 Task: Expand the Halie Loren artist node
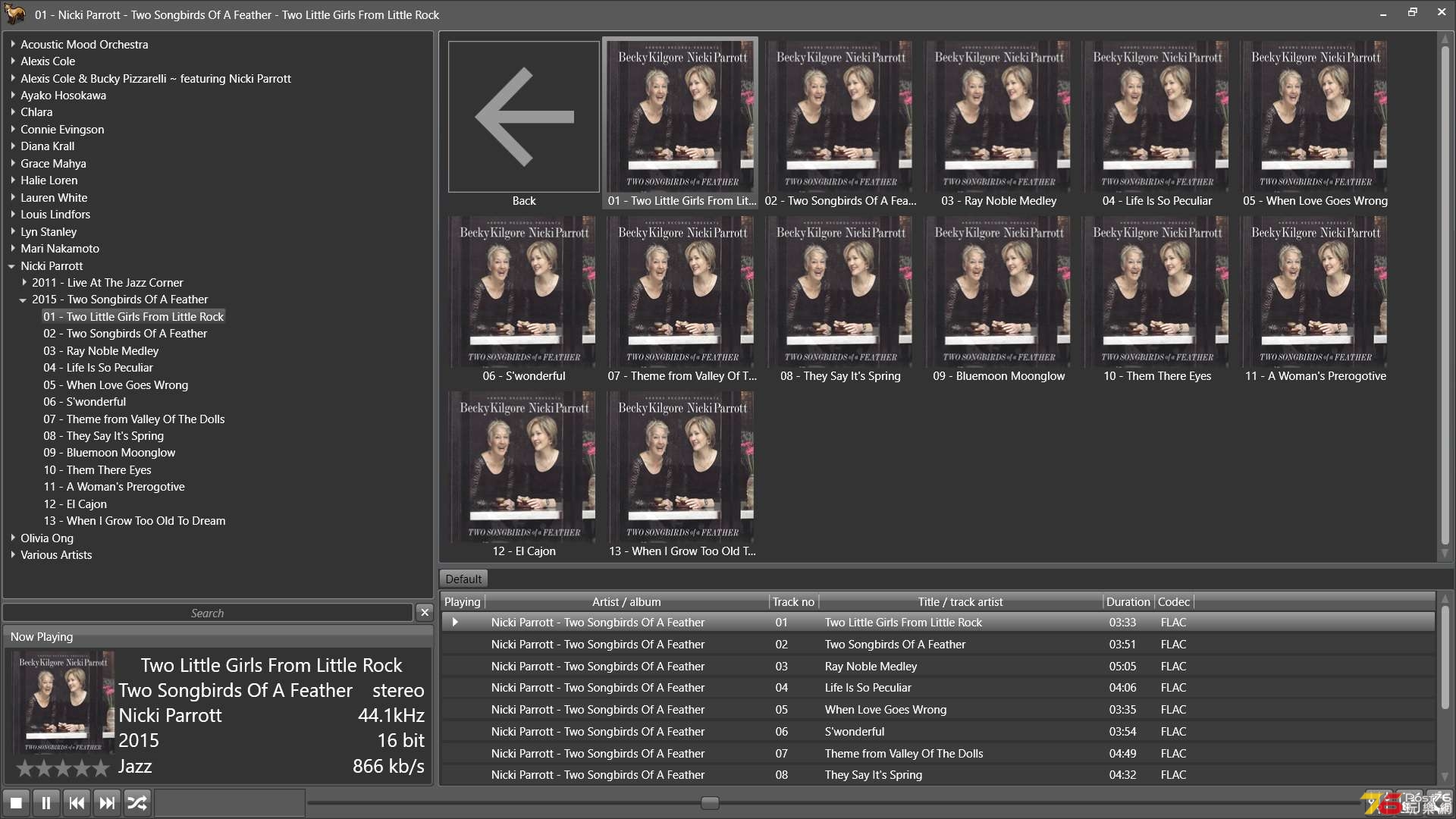coord(13,180)
